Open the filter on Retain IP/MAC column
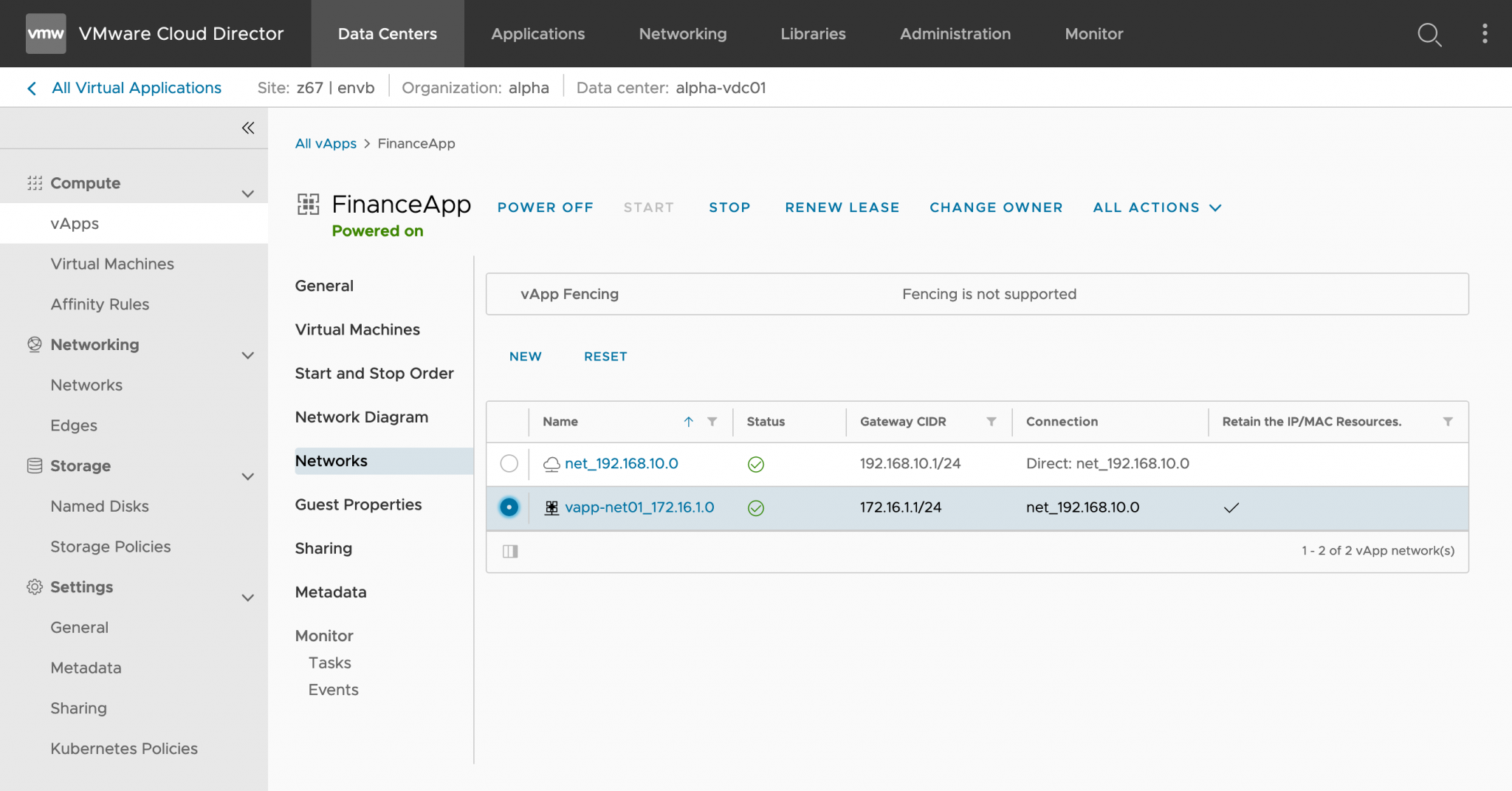This screenshot has width=1512, height=791. [1449, 422]
